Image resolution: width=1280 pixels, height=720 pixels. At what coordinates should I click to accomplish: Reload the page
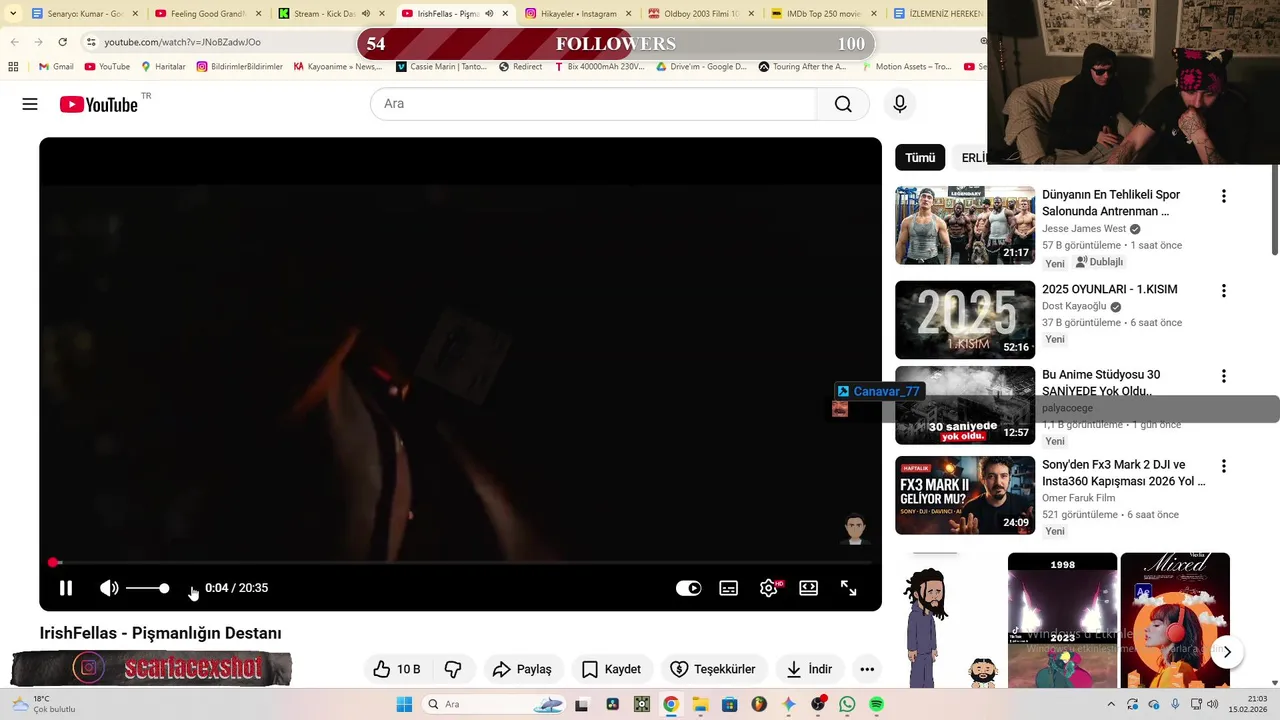pos(62,42)
